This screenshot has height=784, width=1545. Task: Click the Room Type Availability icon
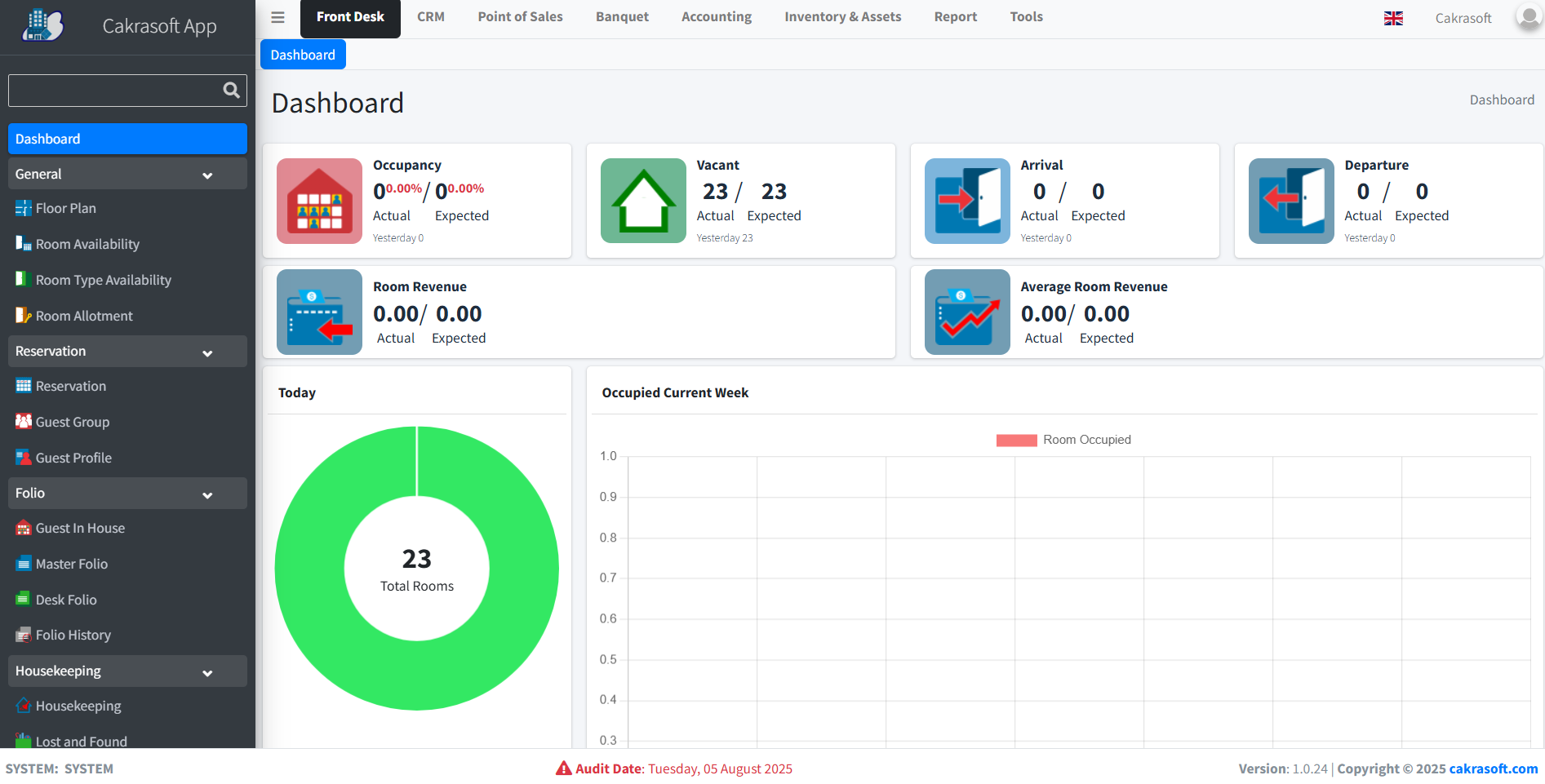[24, 280]
